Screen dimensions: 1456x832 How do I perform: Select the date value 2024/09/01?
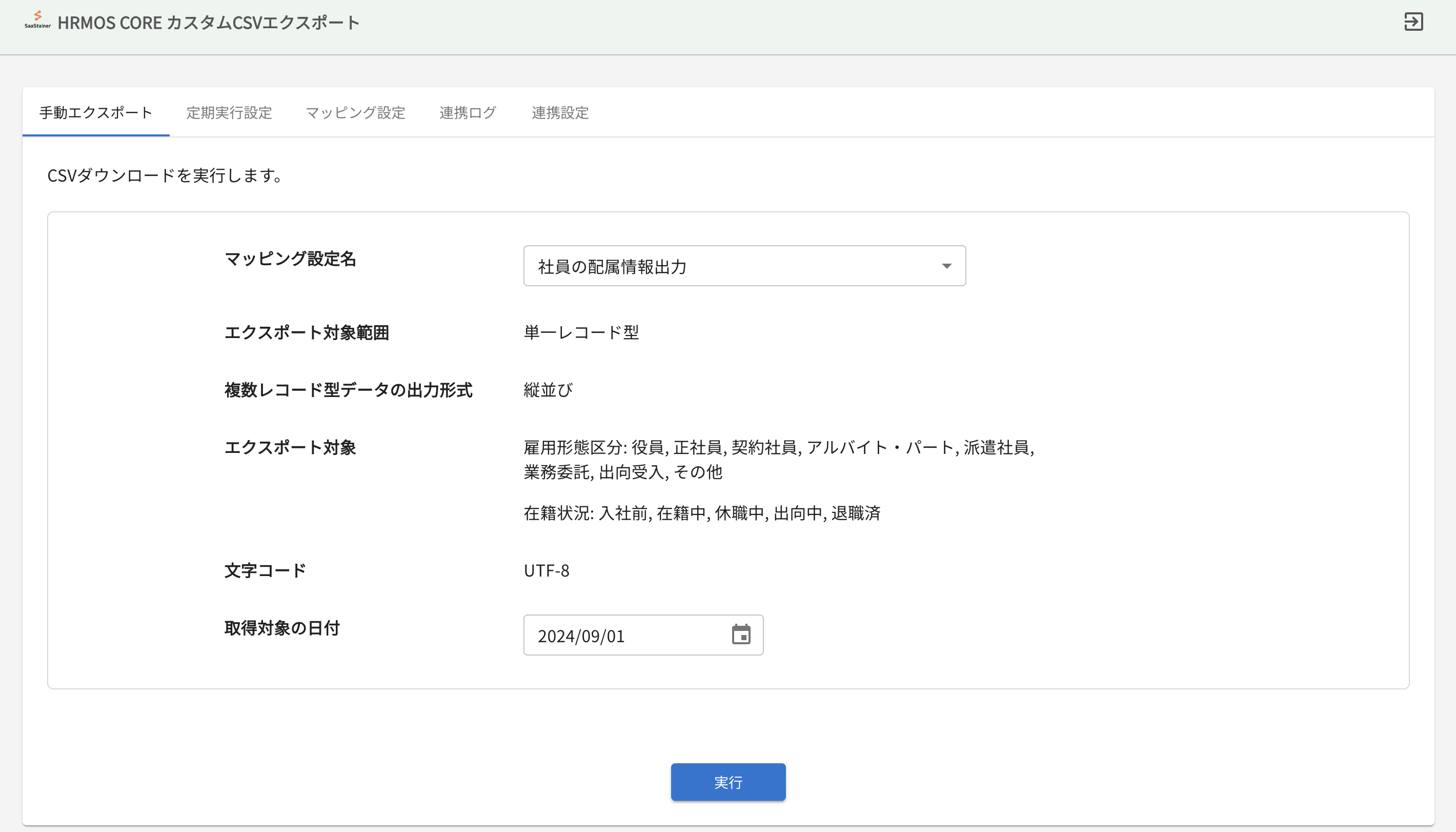tap(581, 635)
